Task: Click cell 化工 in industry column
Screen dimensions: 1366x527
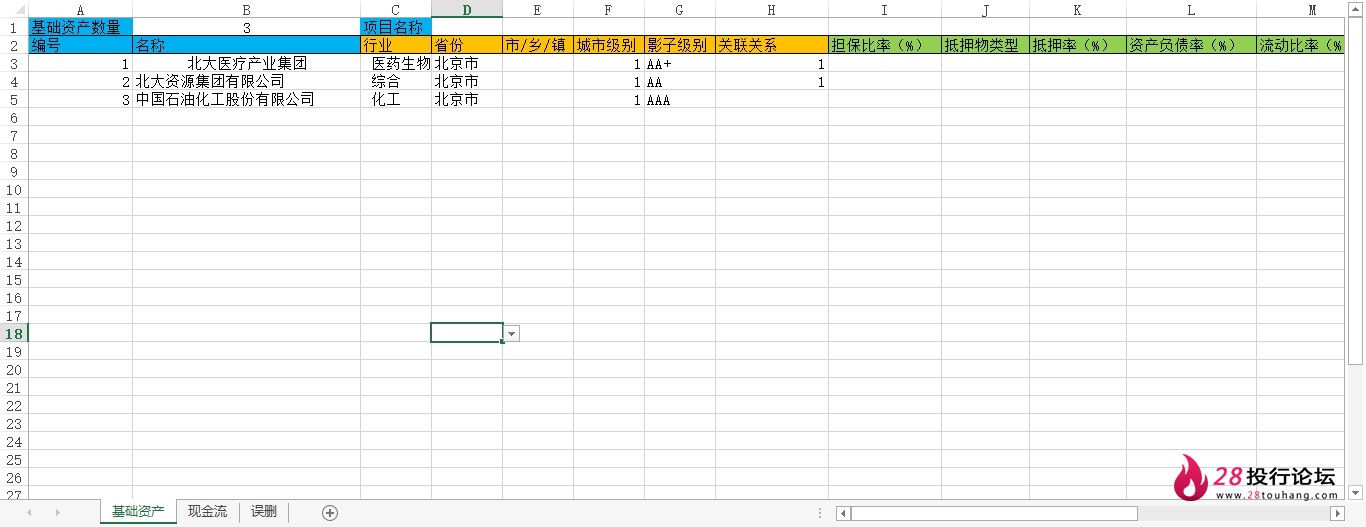Action: click(x=396, y=99)
